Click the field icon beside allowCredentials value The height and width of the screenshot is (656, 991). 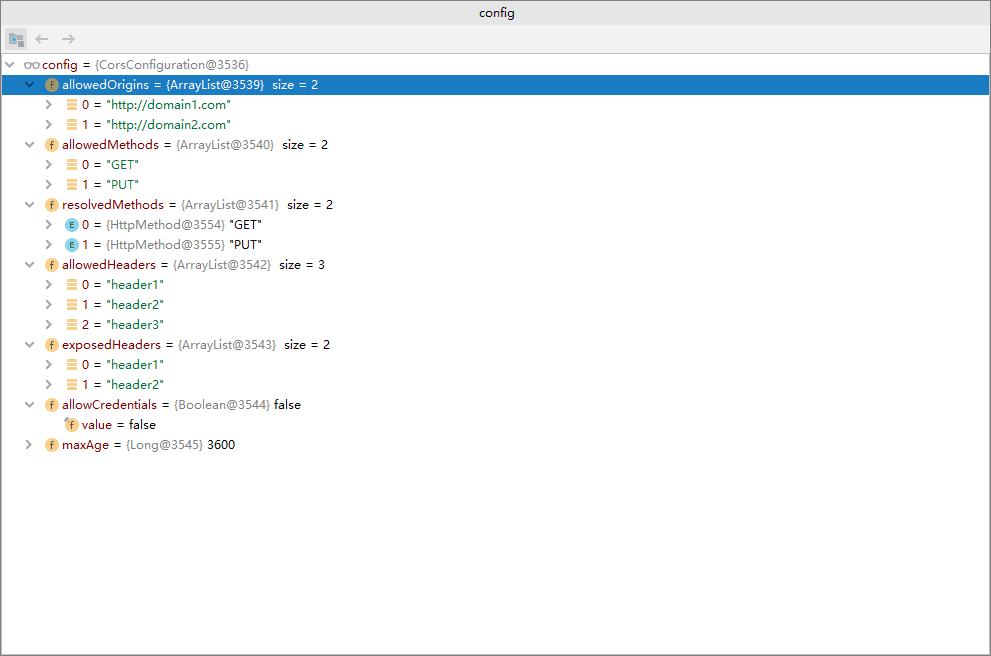(x=71, y=425)
